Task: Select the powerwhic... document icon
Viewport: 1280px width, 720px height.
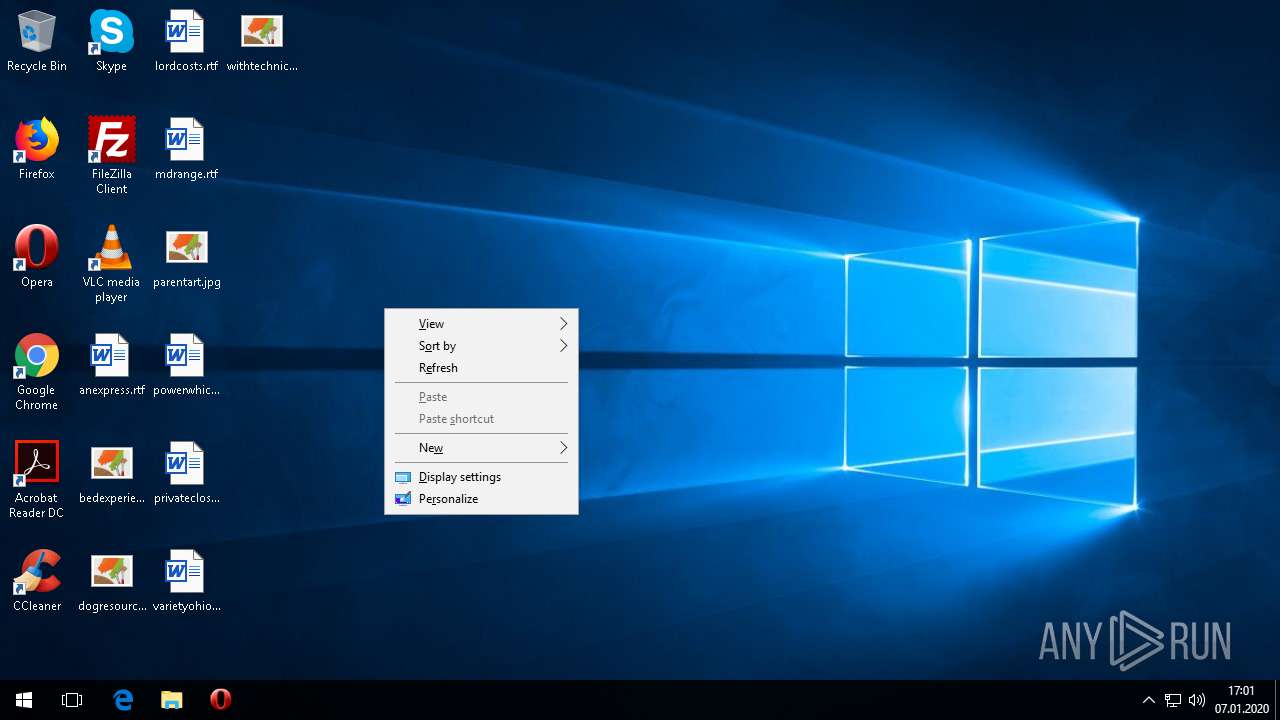Action: 186,366
